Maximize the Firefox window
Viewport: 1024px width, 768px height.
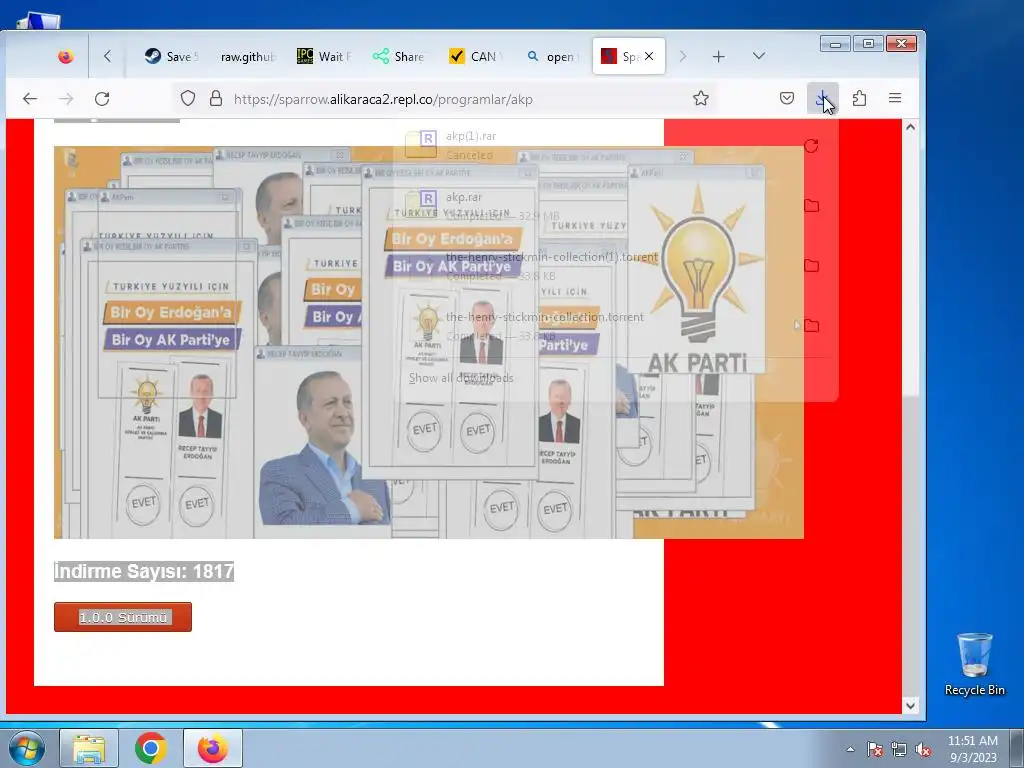click(x=868, y=44)
